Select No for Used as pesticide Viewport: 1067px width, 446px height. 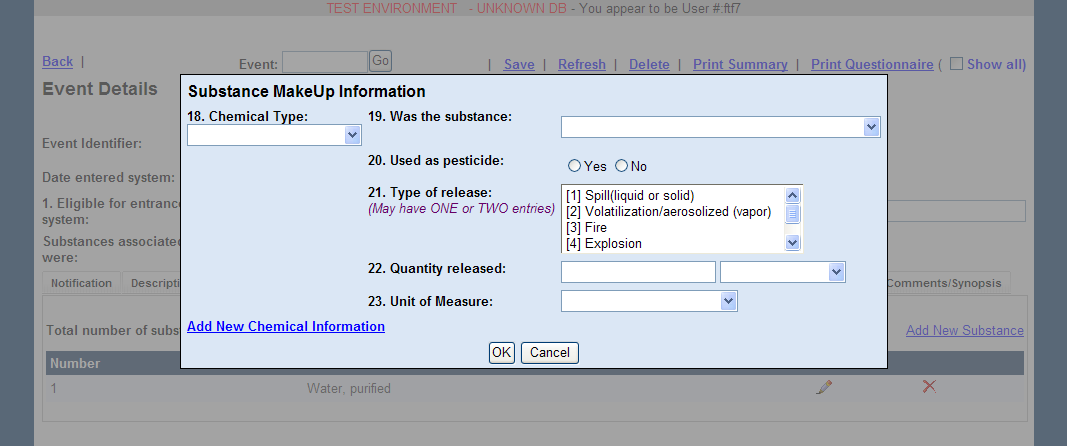(x=621, y=166)
